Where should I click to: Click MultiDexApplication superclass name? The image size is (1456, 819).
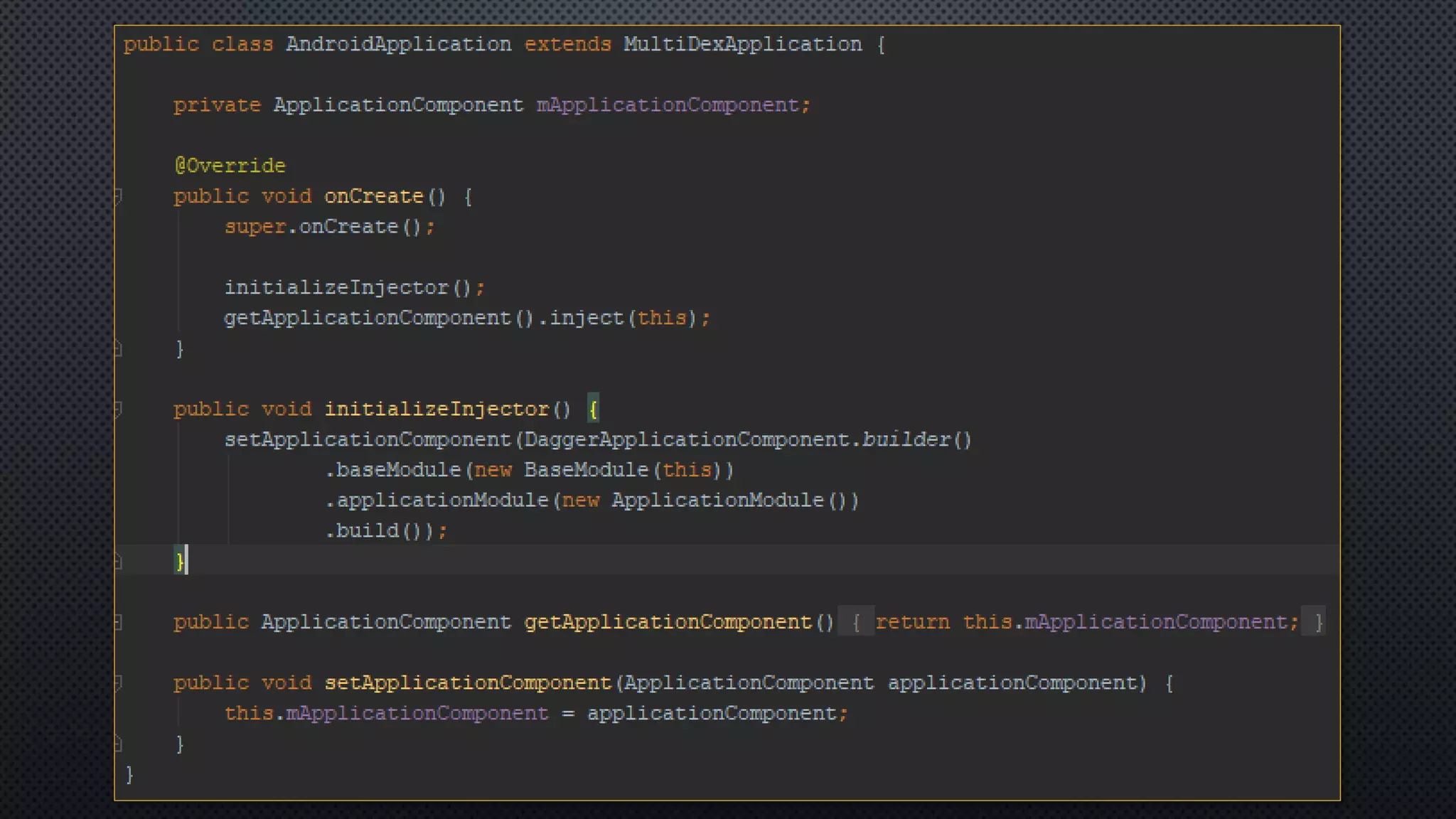click(743, 44)
